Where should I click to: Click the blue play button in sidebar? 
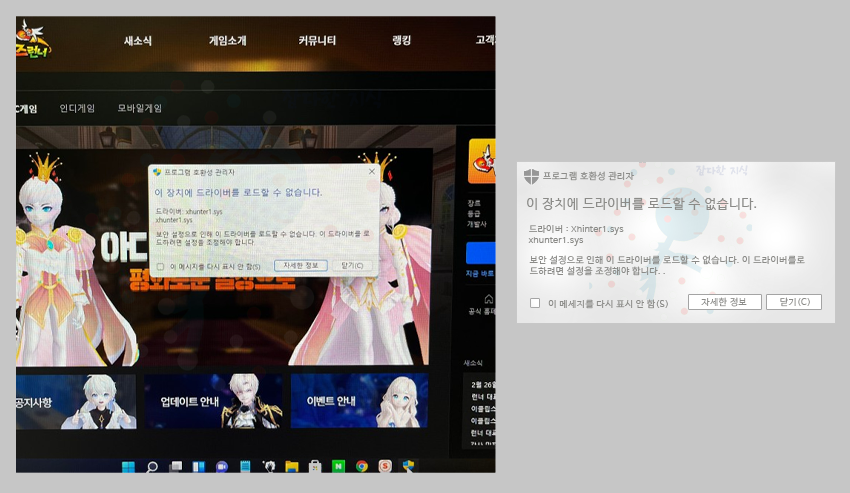coord(481,253)
